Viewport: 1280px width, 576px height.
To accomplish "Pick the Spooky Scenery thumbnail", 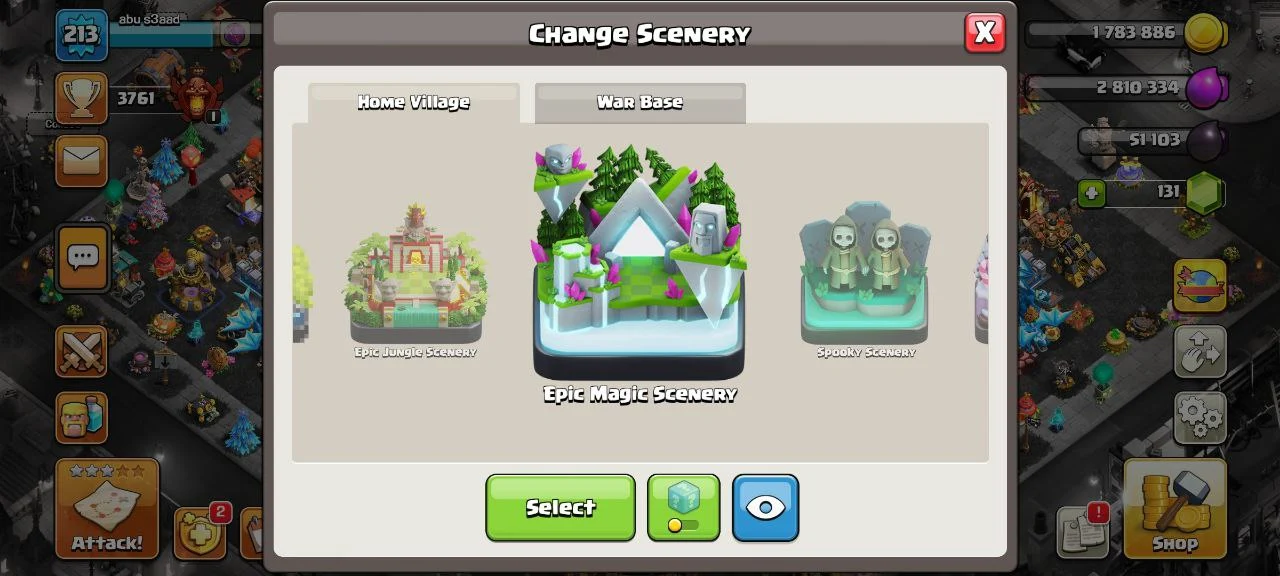I will click(866, 280).
